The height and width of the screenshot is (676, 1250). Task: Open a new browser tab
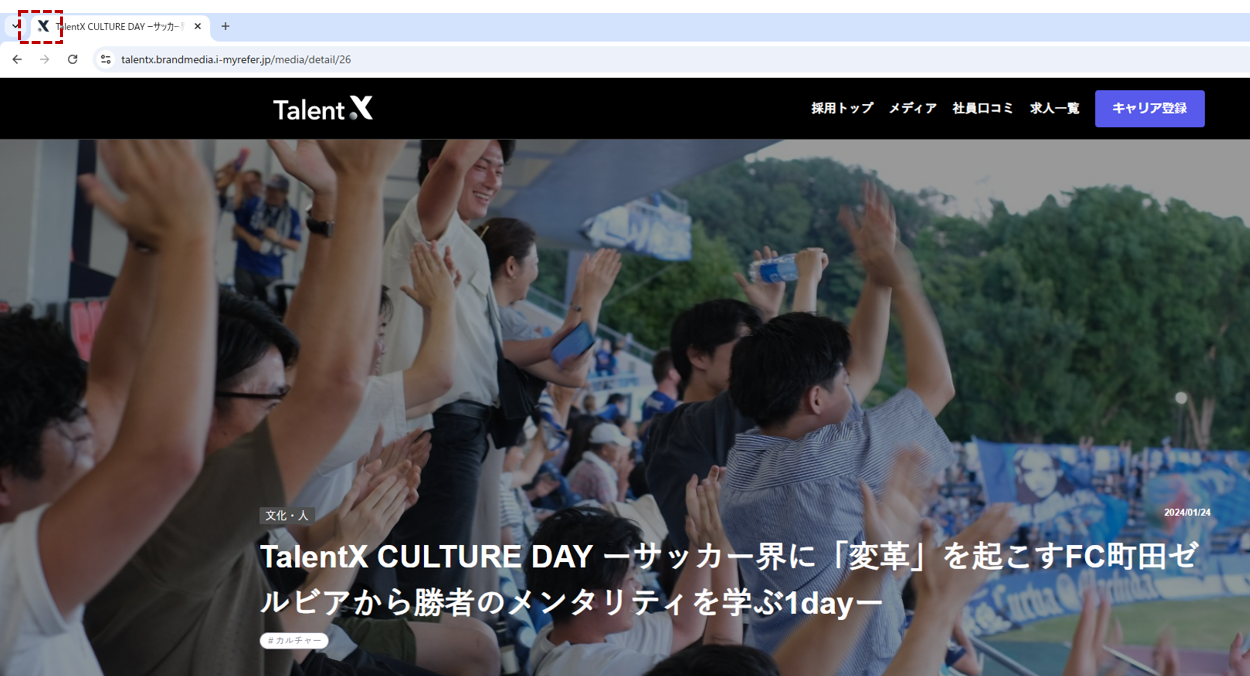pyautogui.click(x=225, y=27)
